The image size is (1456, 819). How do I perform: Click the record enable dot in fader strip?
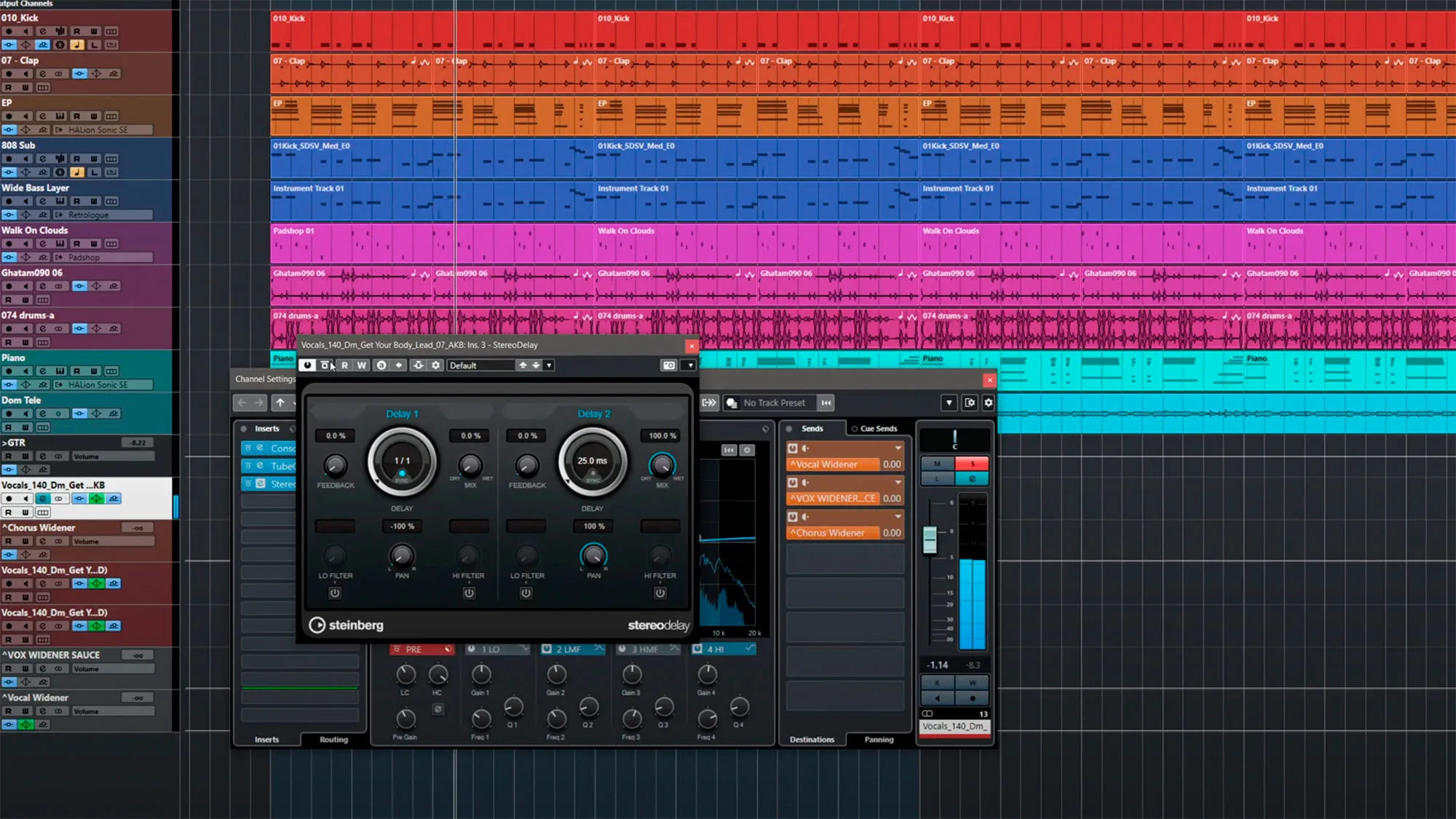pyautogui.click(x=972, y=698)
